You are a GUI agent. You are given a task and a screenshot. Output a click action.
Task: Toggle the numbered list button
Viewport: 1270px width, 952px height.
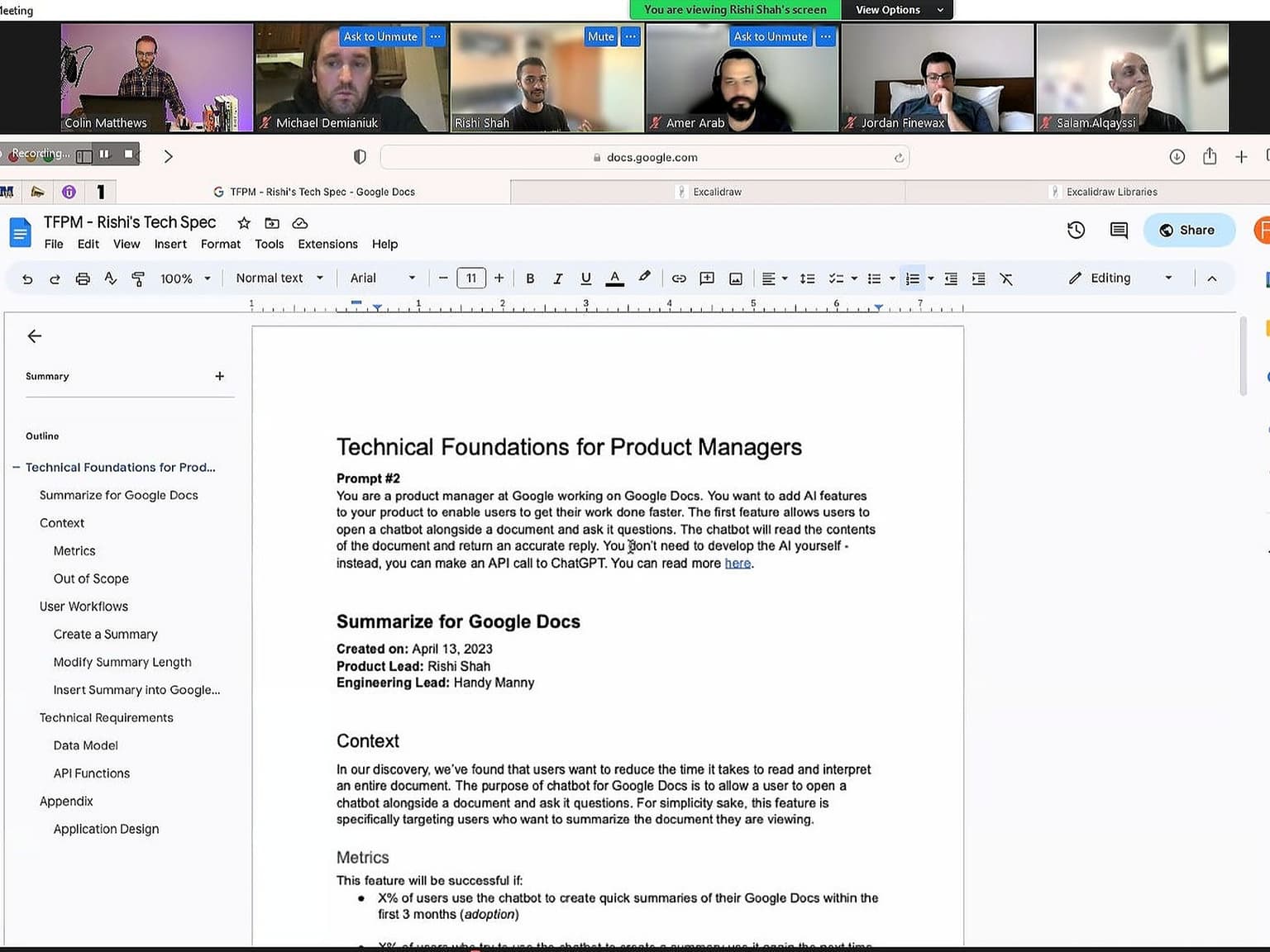coord(913,278)
